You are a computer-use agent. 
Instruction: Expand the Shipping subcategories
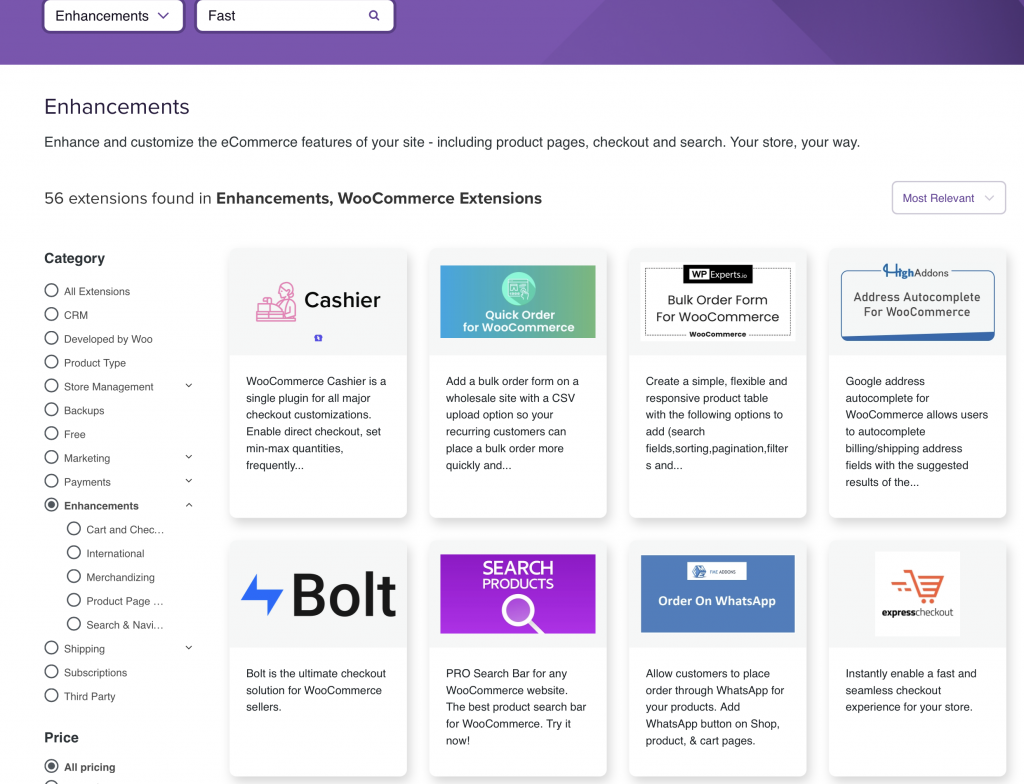point(189,648)
